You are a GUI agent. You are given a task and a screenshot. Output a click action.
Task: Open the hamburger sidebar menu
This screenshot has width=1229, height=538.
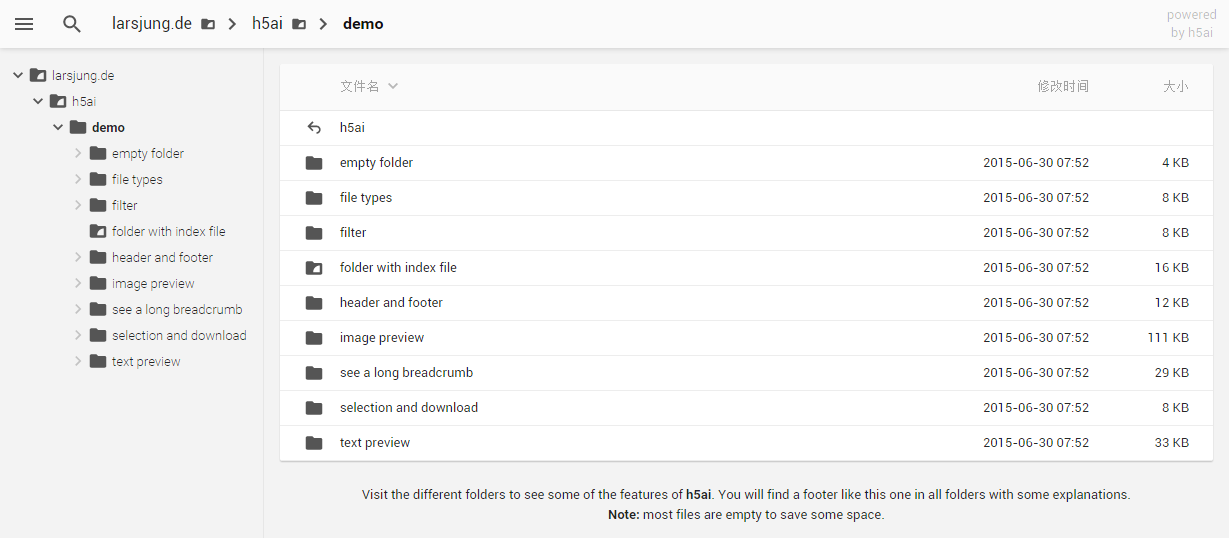pos(24,24)
